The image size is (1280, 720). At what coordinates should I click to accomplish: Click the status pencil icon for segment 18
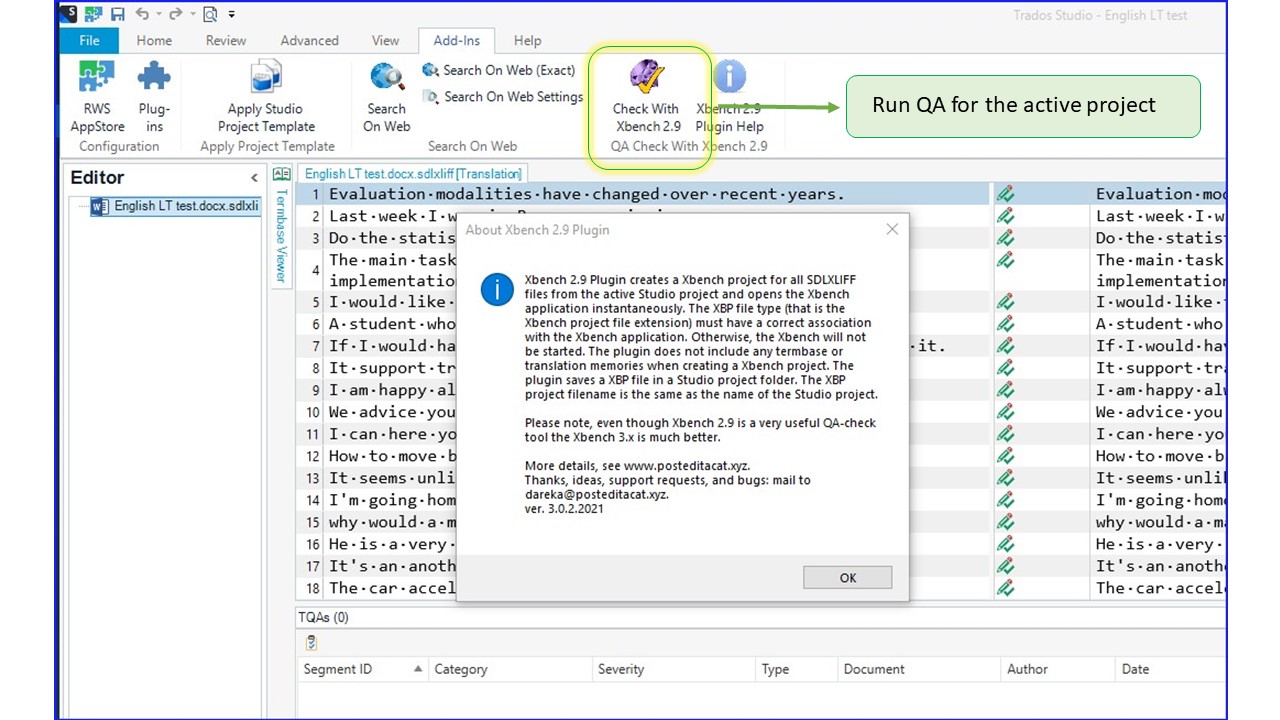pos(1005,588)
